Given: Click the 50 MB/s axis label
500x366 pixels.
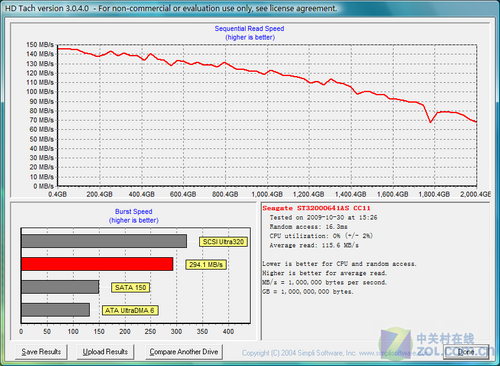Looking at the screenshot, I should pos(42,139).
